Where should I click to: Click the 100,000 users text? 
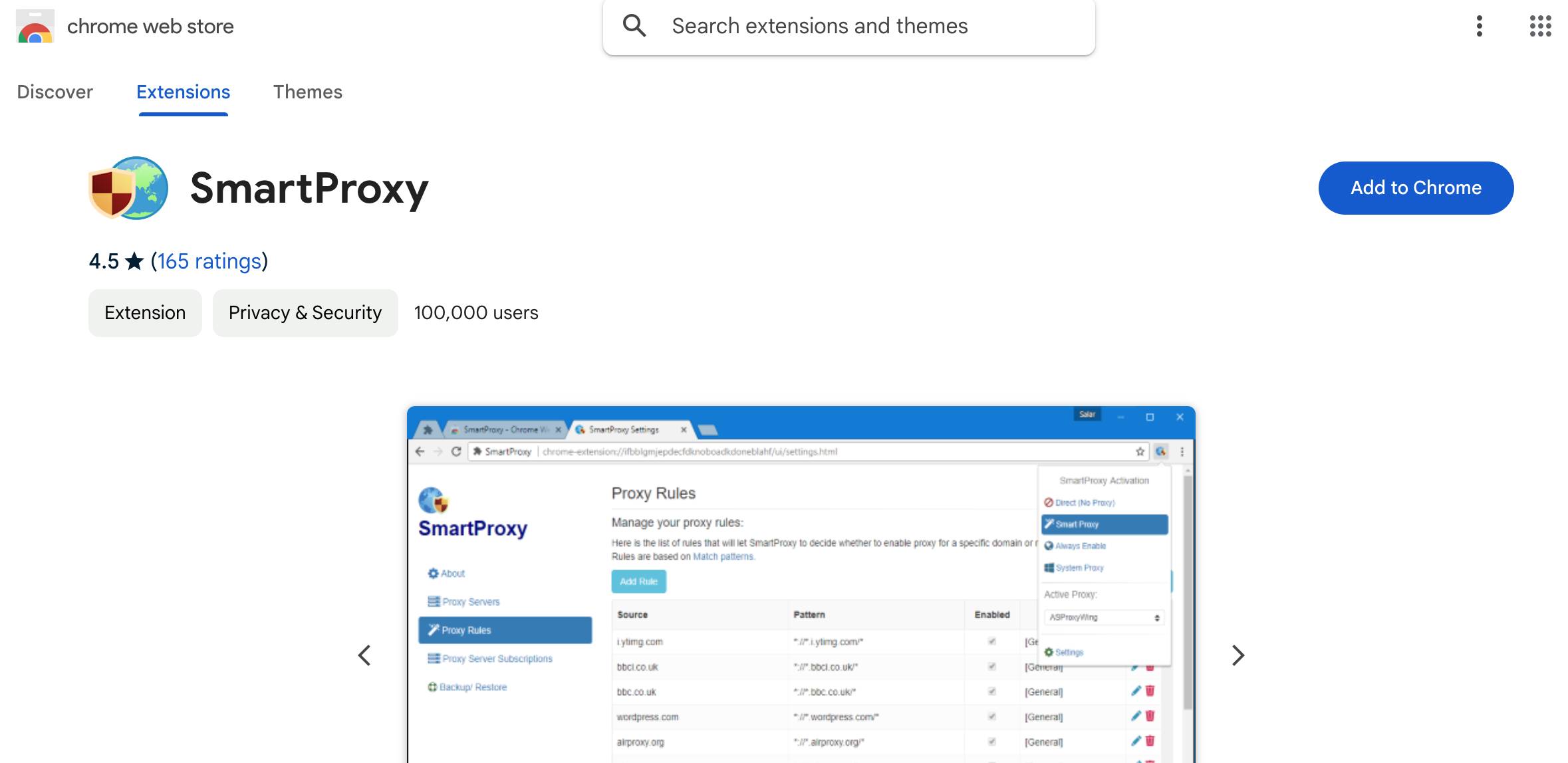(476, 313)
